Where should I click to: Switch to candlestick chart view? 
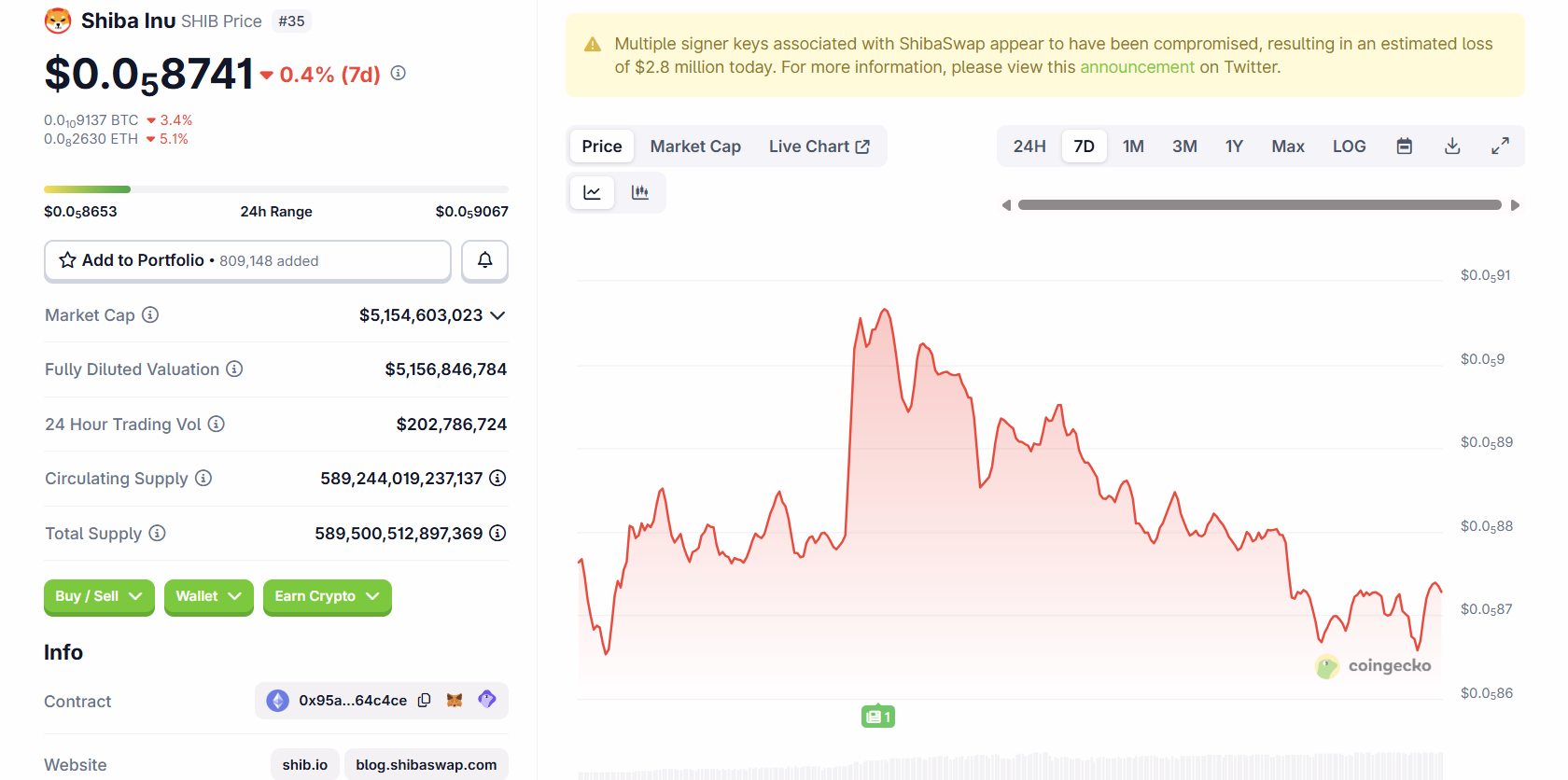click(640, 193)
